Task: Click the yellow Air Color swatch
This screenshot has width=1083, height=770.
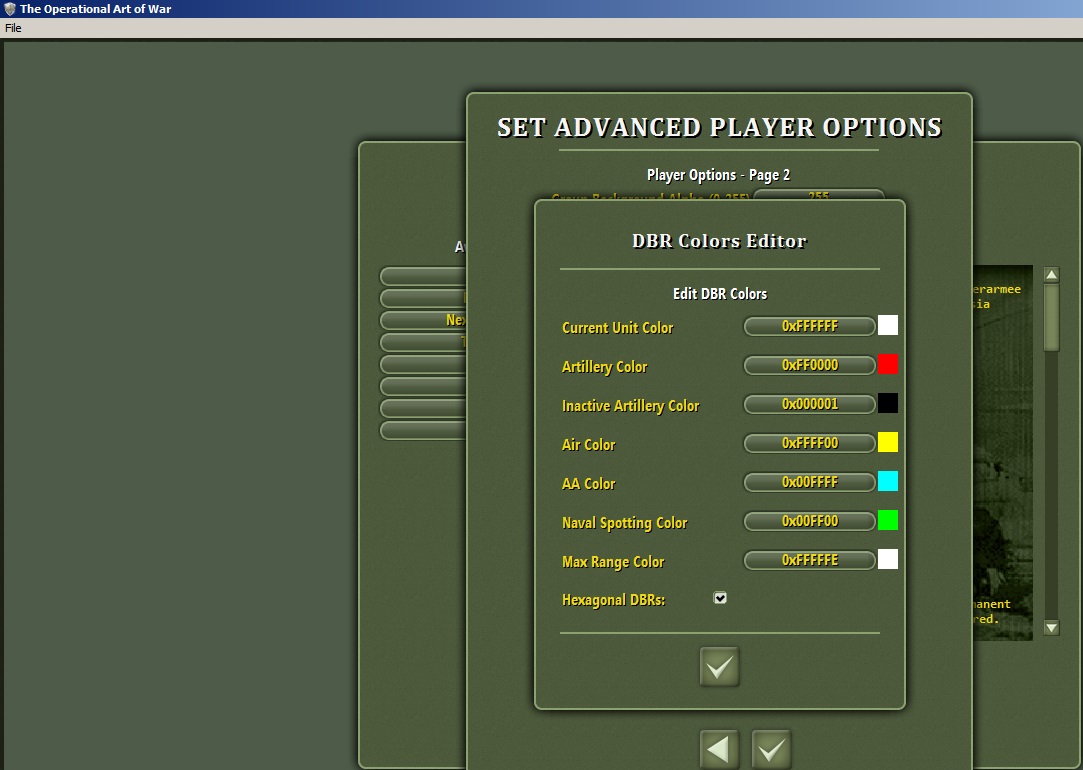Action: coord(888,442)
